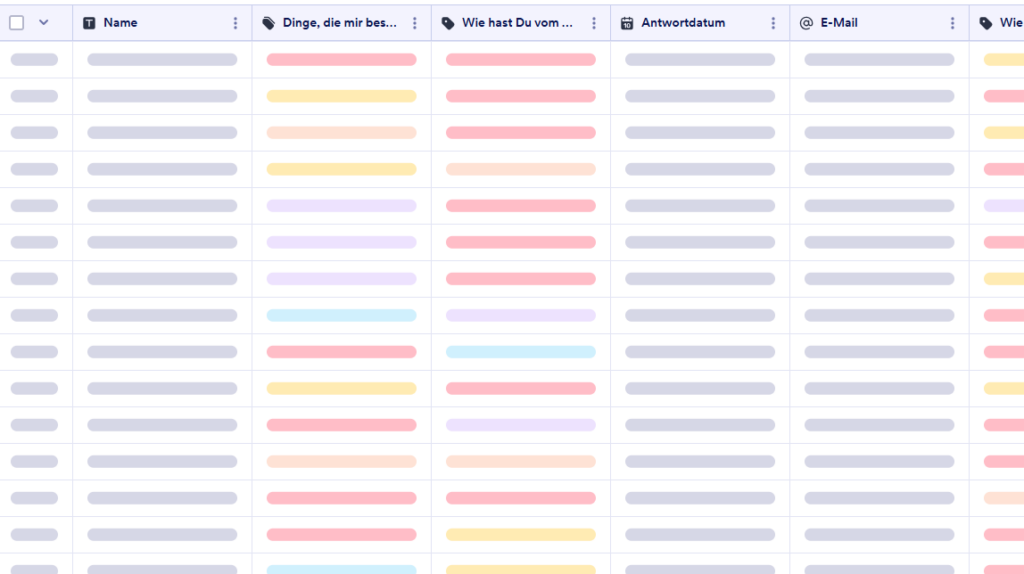Click tag icon of 'Wie hast Du vom…' column
Viewport: 1024px width, 574px height.
(x=448, y=23)
